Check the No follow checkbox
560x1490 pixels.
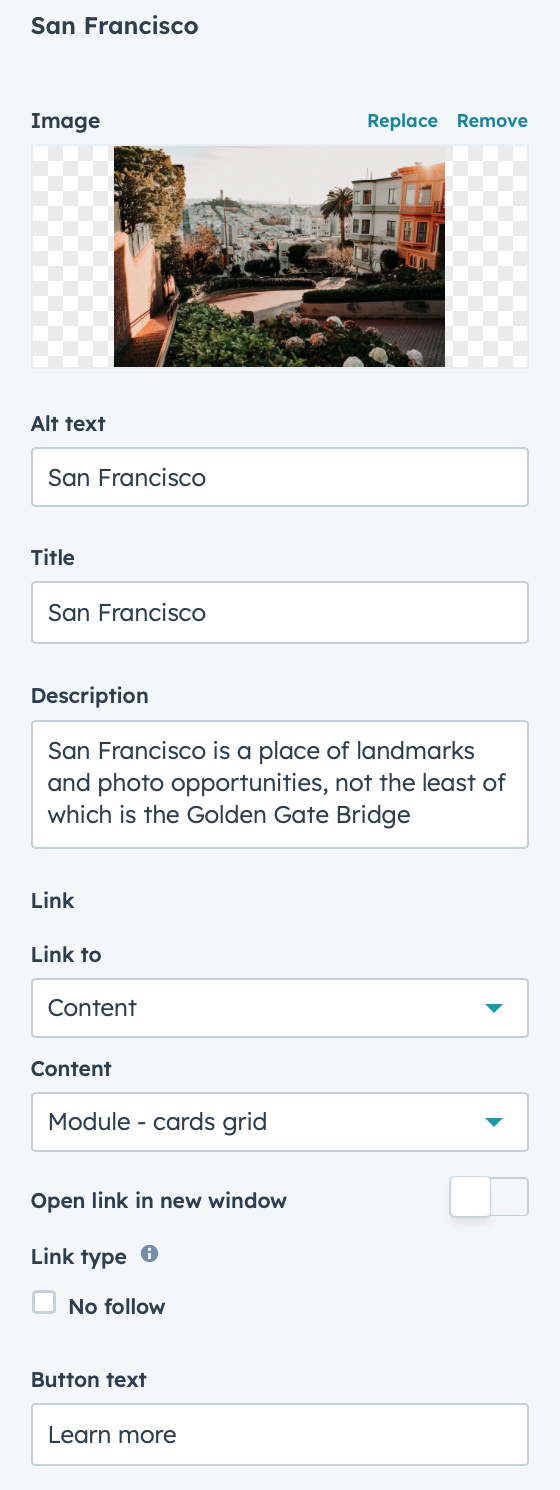(x=44, y=1302)
